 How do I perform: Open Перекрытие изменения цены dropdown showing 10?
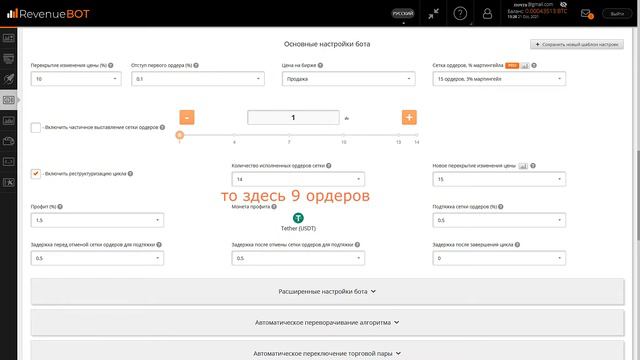(76, 79)
